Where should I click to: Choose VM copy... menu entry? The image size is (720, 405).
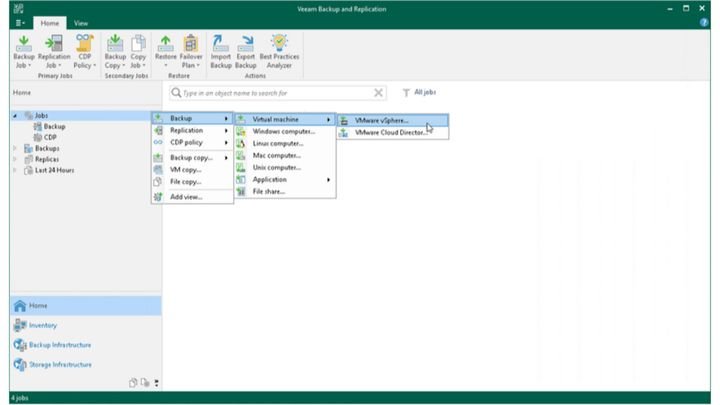(192, 169)
